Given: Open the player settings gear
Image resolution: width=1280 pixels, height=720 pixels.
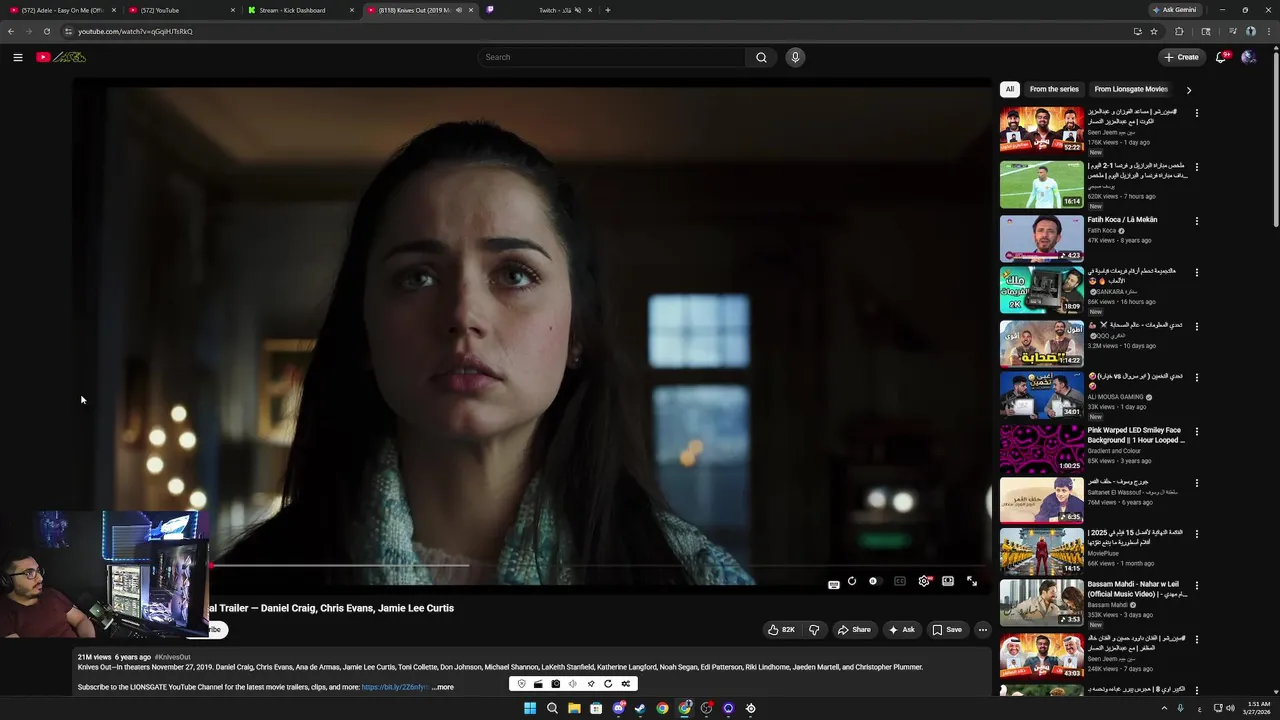Looking at the screenshot, I should [924, 581].
